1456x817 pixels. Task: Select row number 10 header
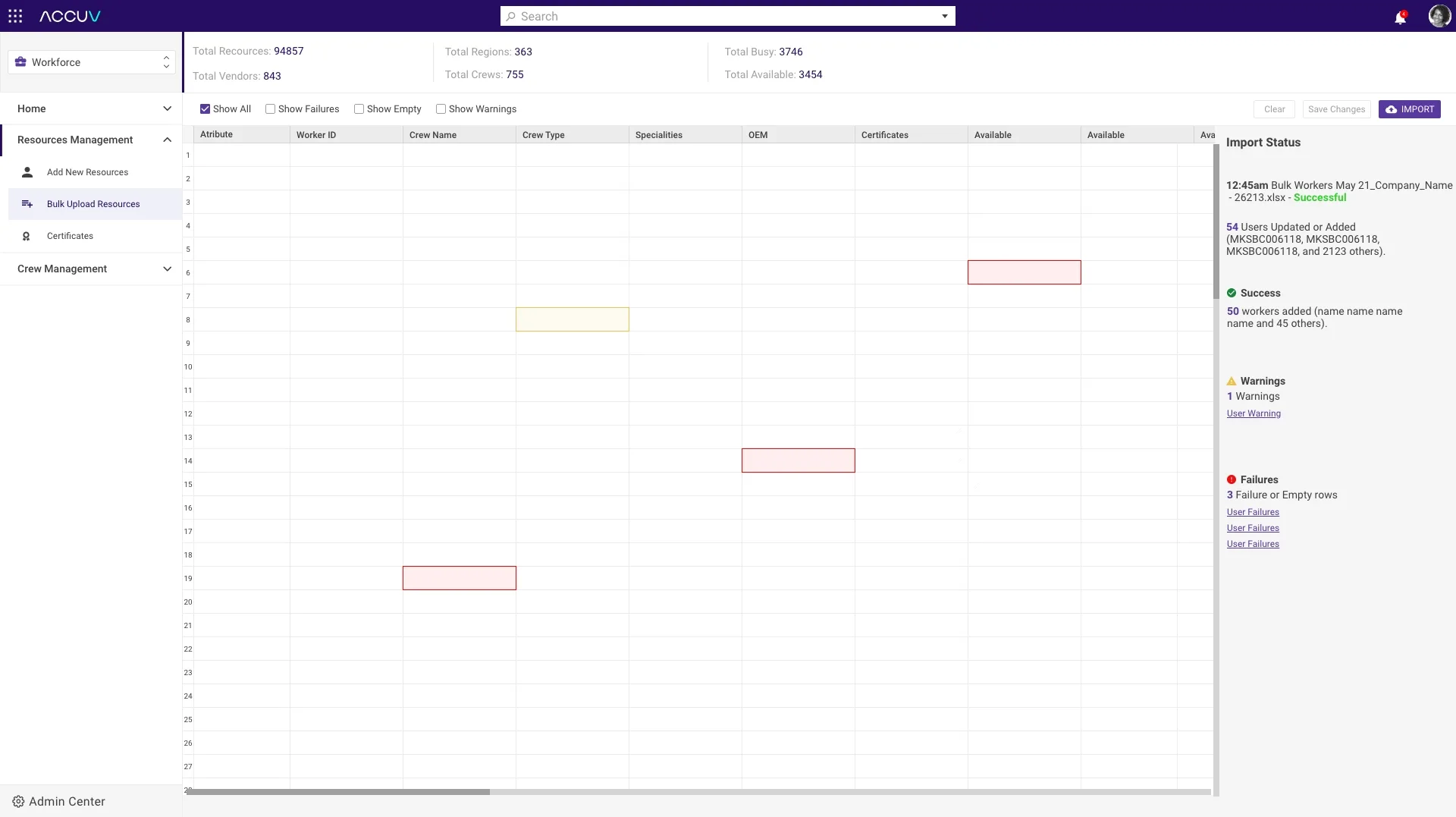tap(188, 366)
